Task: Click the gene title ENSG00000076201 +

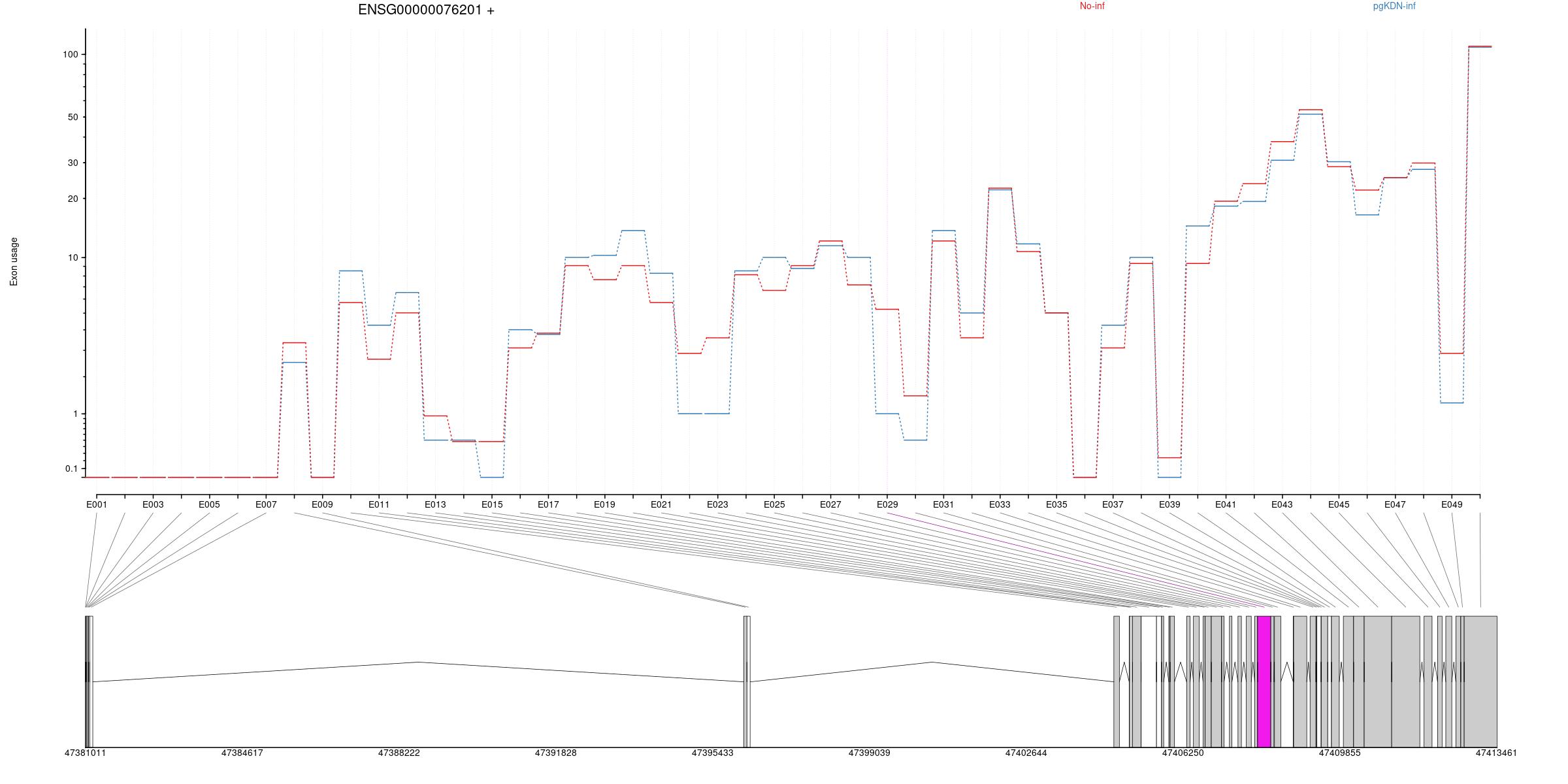Action: coord(426,10)
